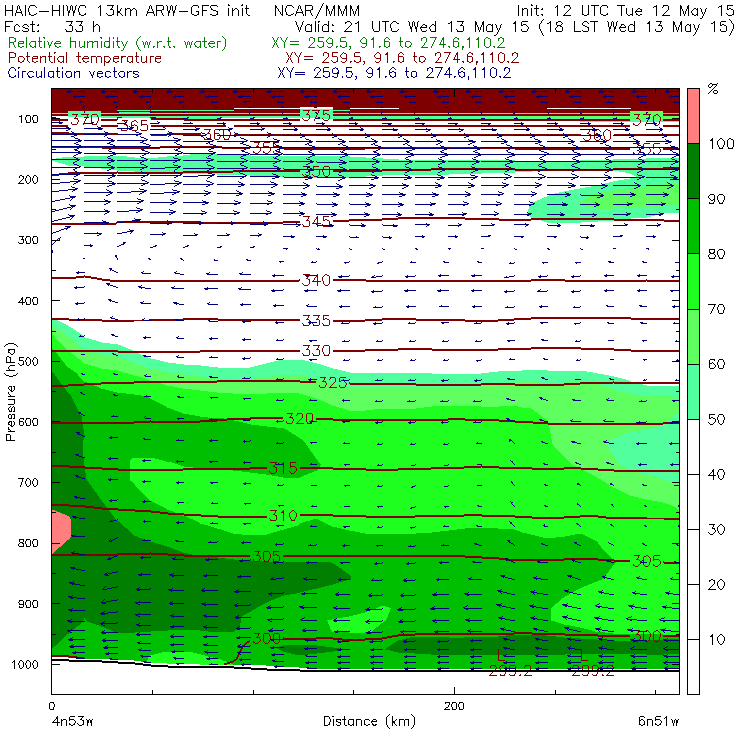This screenshot has height=740, width=740.
Task: Click the 'NCAR/MMM' header text
Action: 317,11
